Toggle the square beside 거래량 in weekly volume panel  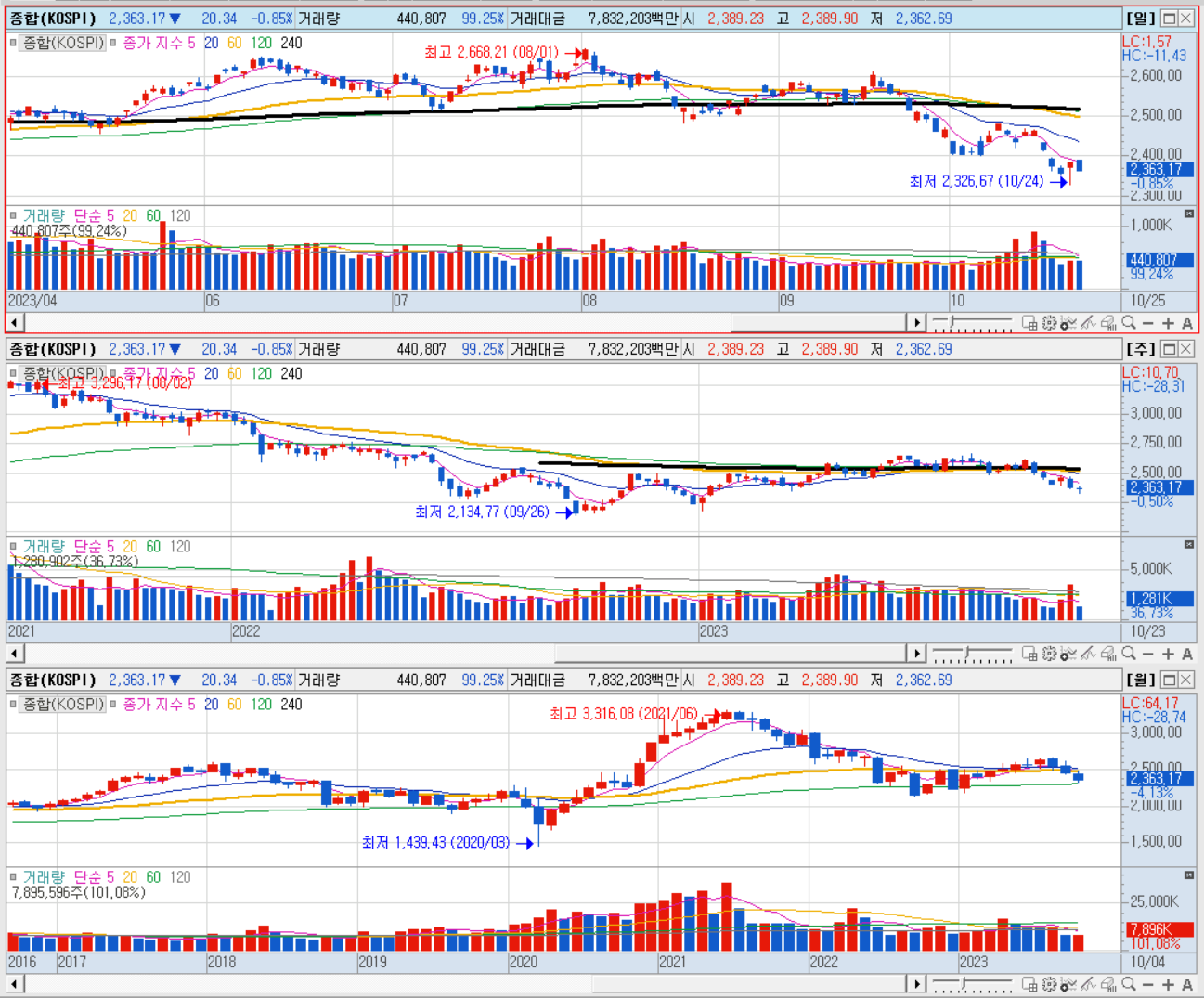(x=14, y=546)
